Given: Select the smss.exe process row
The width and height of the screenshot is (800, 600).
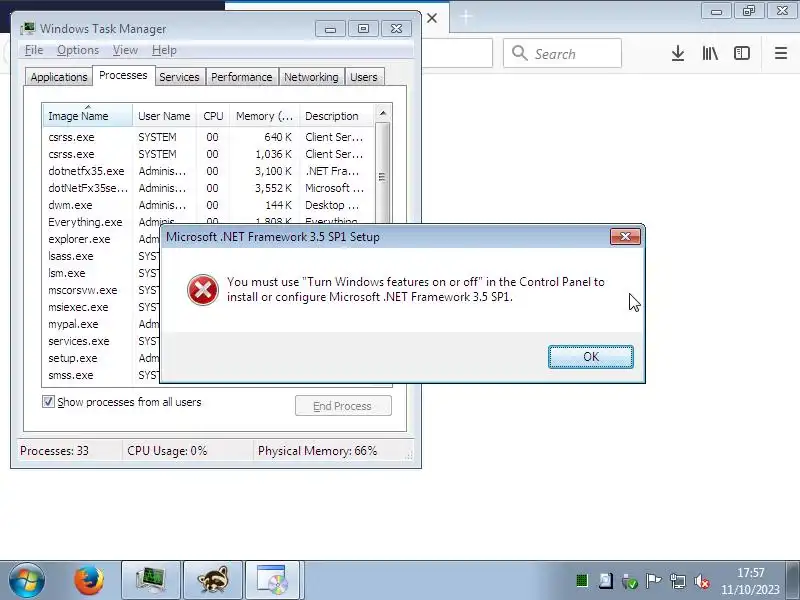Looking at the screenshot, I should (x=102, y=375).
